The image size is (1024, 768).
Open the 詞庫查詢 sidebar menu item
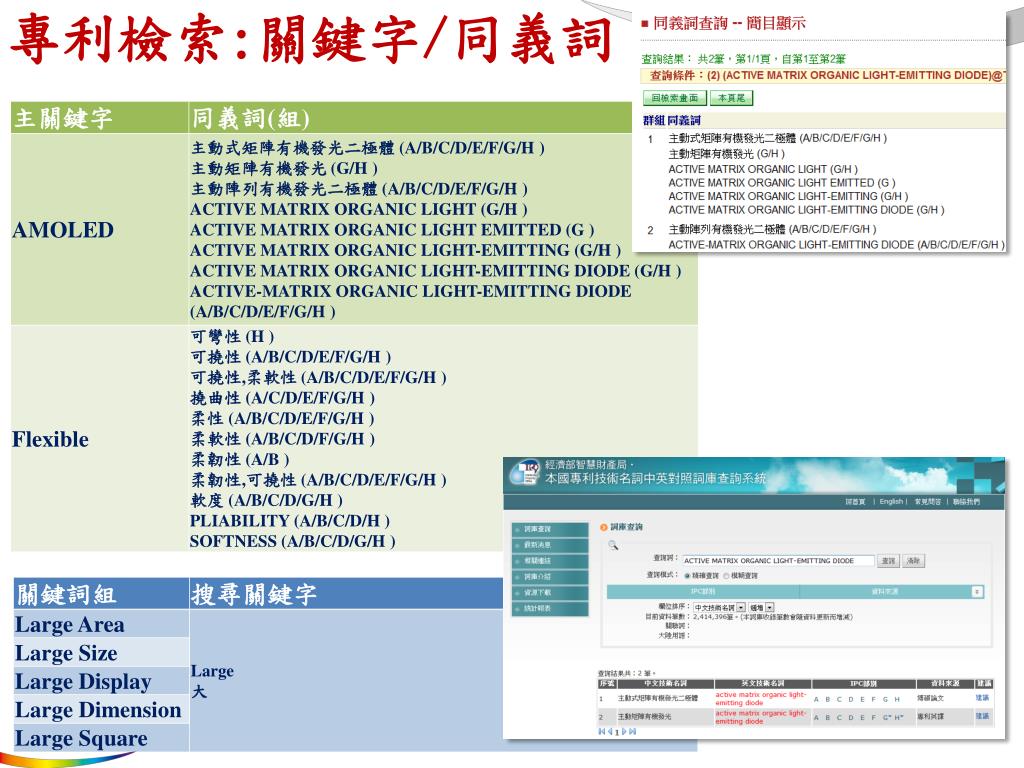[550, 529]
